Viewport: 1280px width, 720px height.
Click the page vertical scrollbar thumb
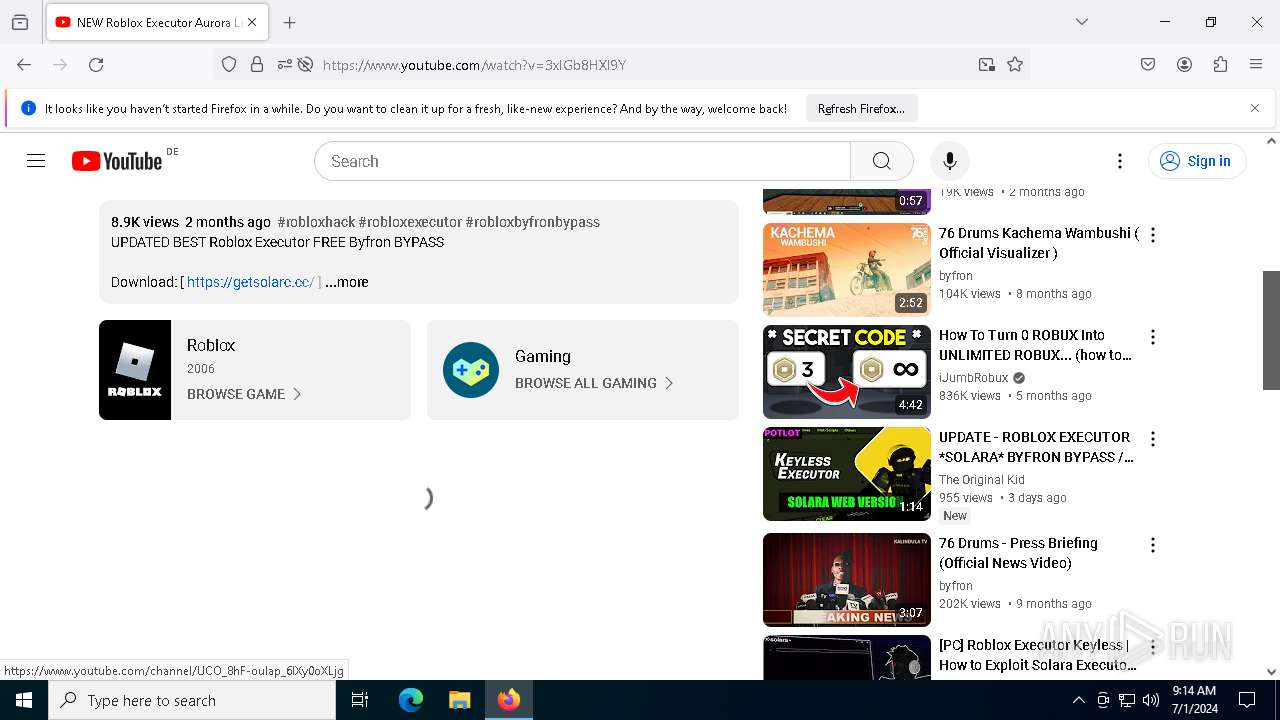click(x=1271, y=330)
